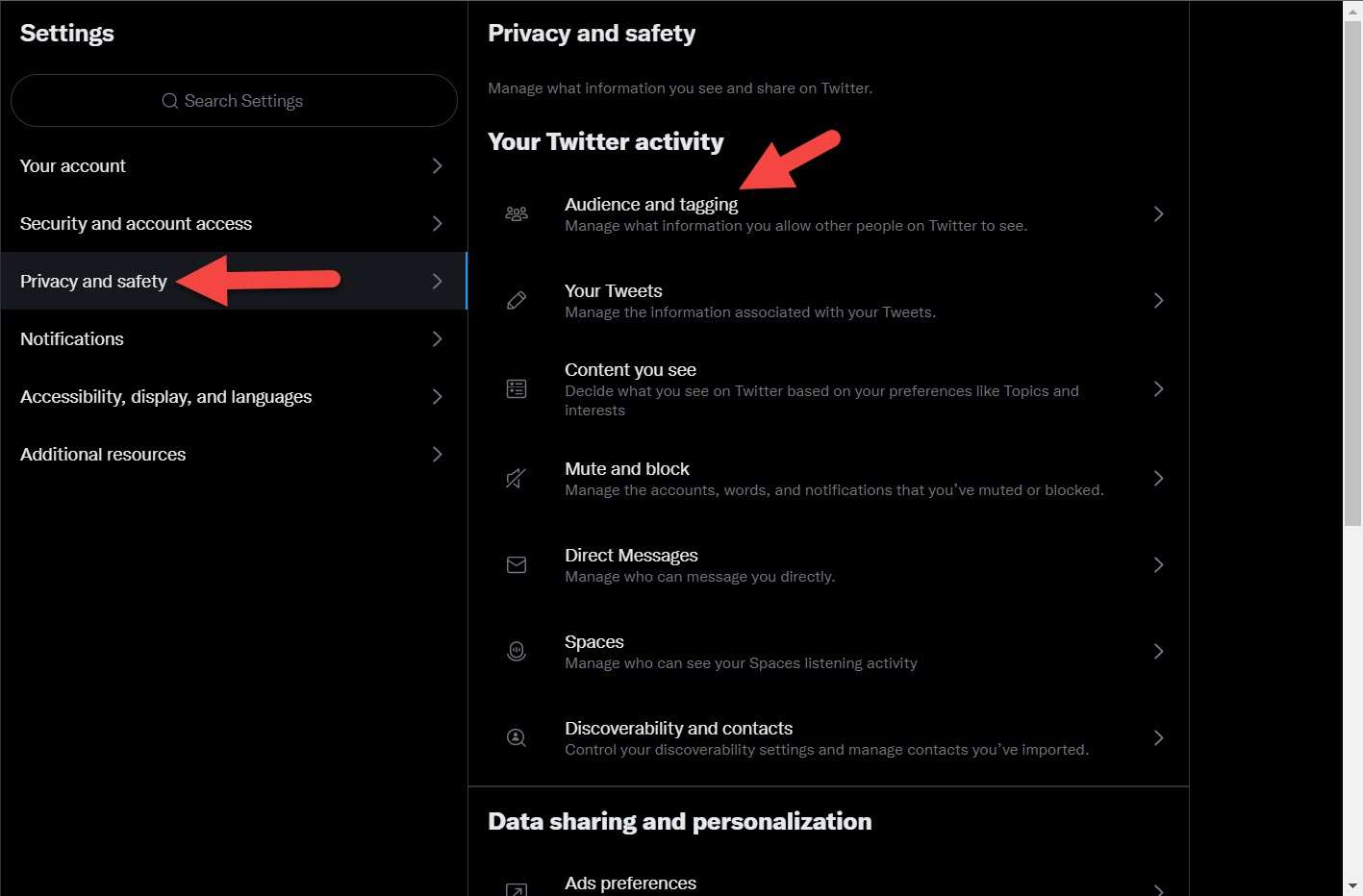This screenshot has height=896, width=1363.
Task: Expand the Notifications chevron arrow
Action: (x=437, y=339)
